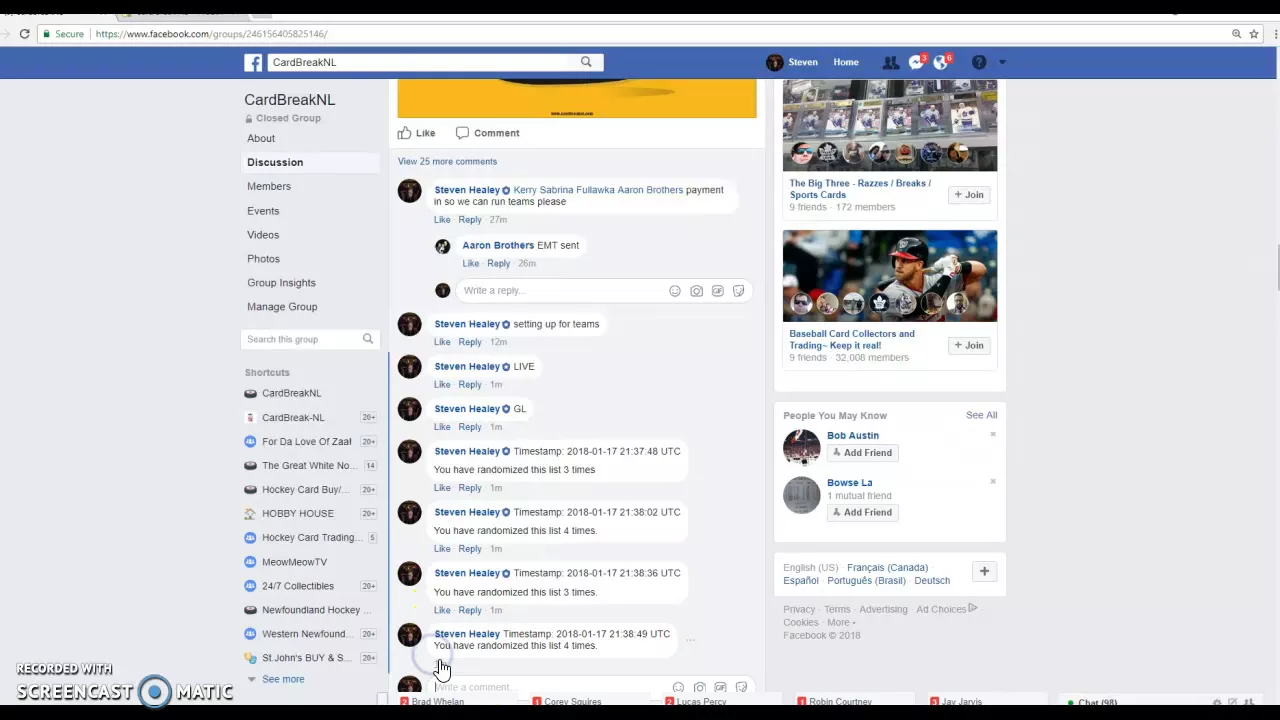Image resolution: width=1280 pixels, height=720 pixels.
Task: Post a GIF in the reply box
Action: click(x=717, y=291)
